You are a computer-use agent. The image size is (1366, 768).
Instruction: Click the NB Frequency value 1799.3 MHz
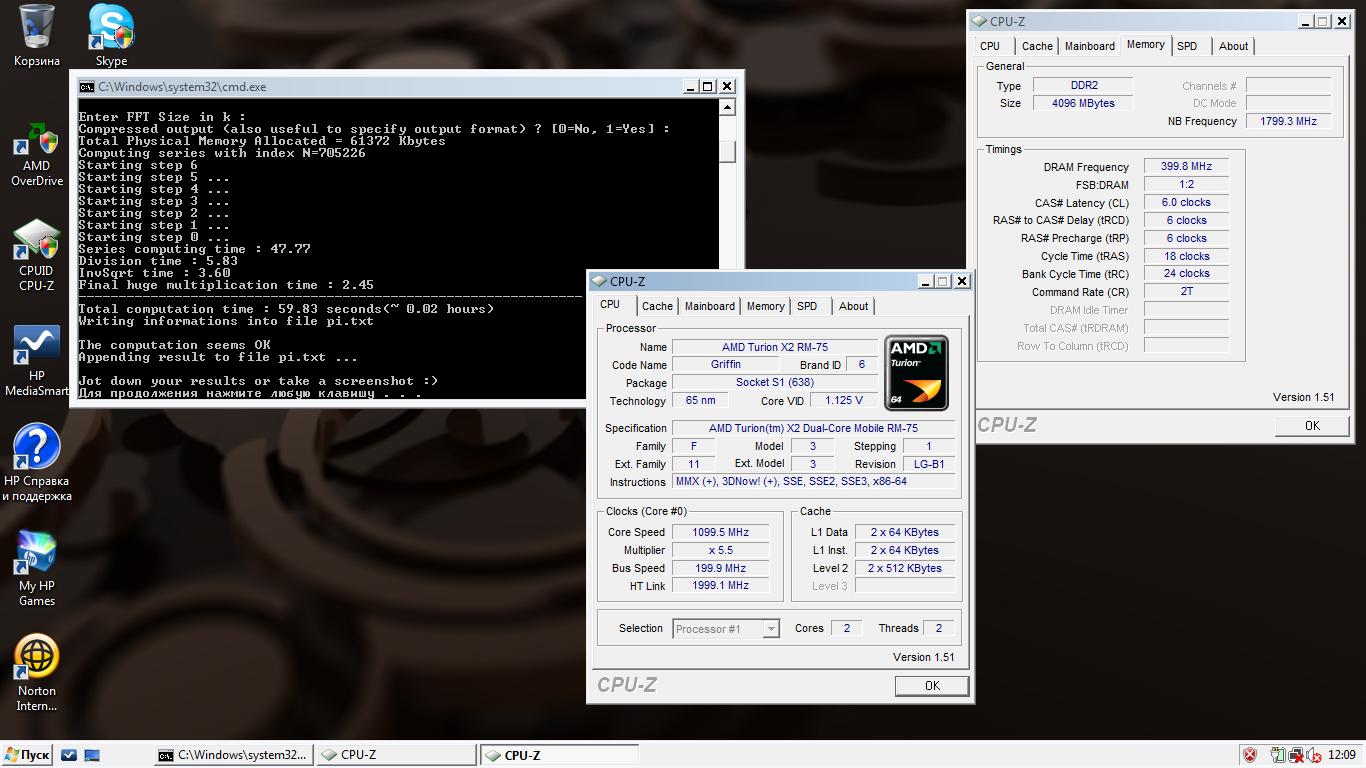(x=1288, y=121)
